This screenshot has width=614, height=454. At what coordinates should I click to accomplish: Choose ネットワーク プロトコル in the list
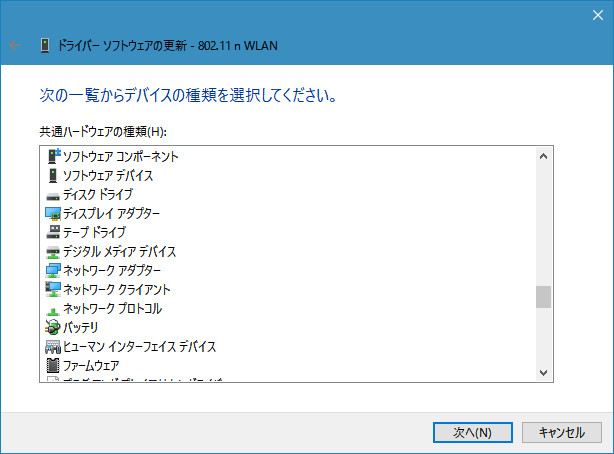click(111, 308)
